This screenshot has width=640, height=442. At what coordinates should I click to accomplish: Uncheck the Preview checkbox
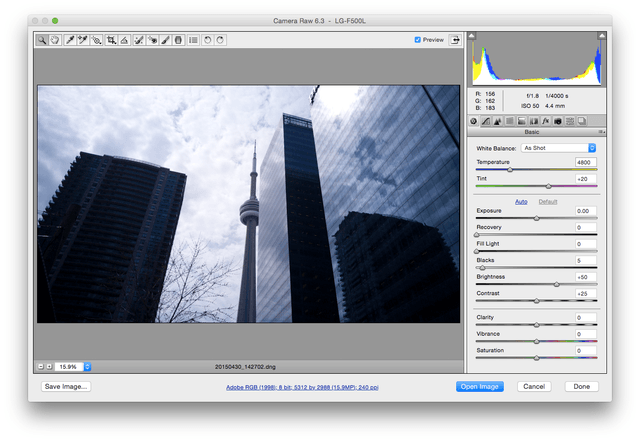coord(418,40)
